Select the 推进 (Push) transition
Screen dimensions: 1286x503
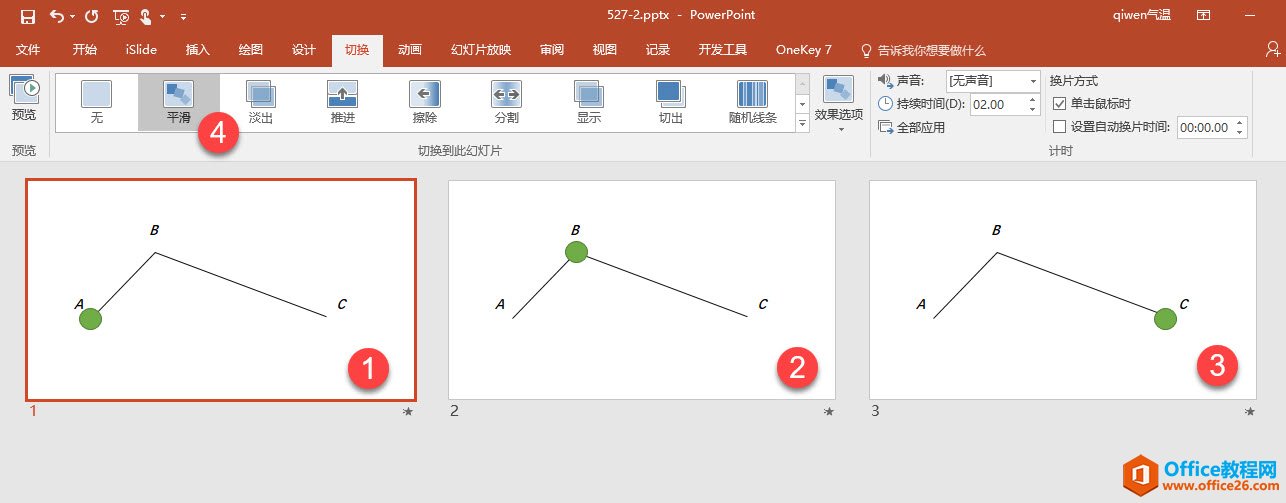[342, 103]
